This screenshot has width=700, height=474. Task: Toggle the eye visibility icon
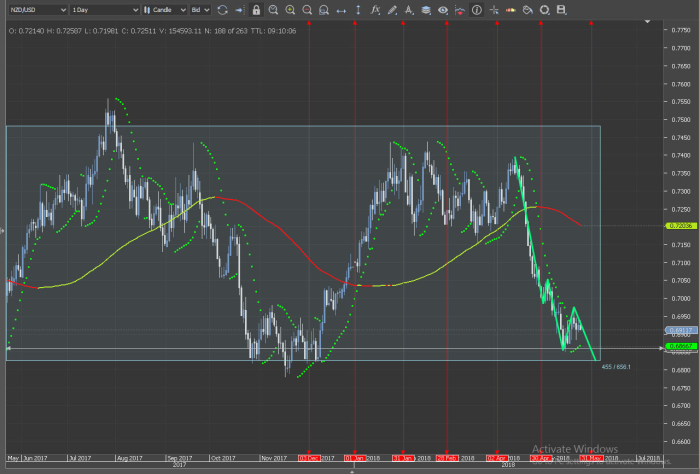tap(443, 10)
